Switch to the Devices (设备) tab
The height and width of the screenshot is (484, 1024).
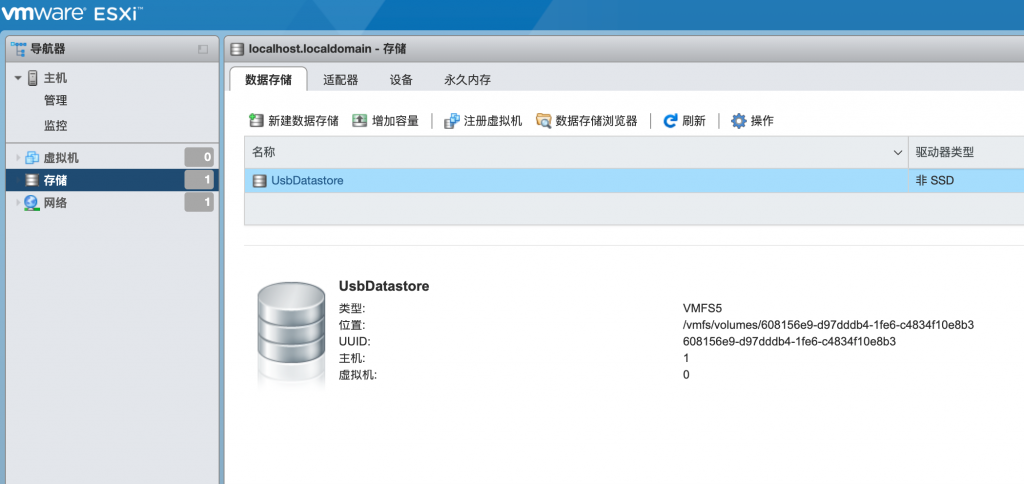pos(401,80)
